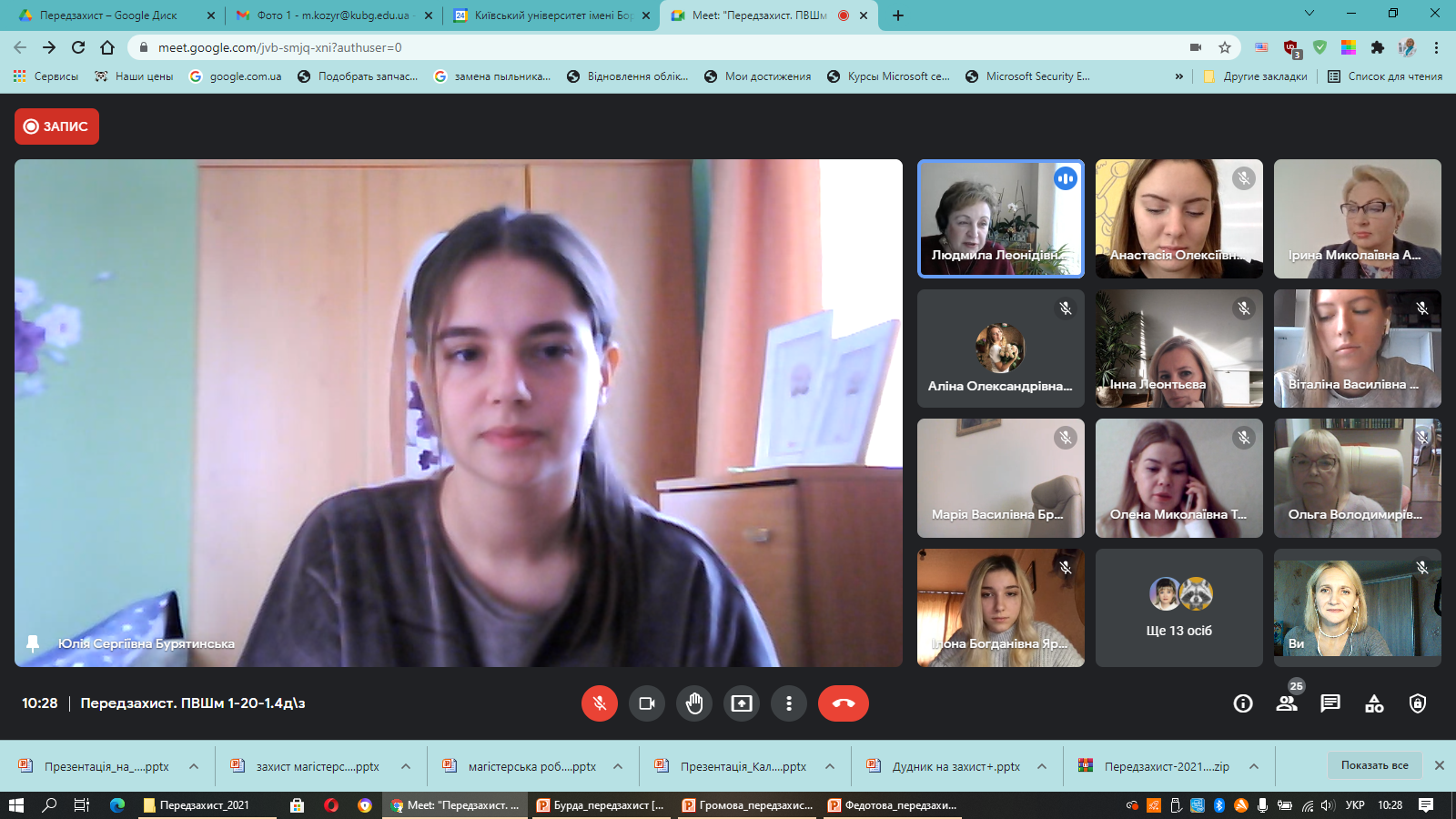
Task: Open more options three-dot menu
Action: click(789, 703)
